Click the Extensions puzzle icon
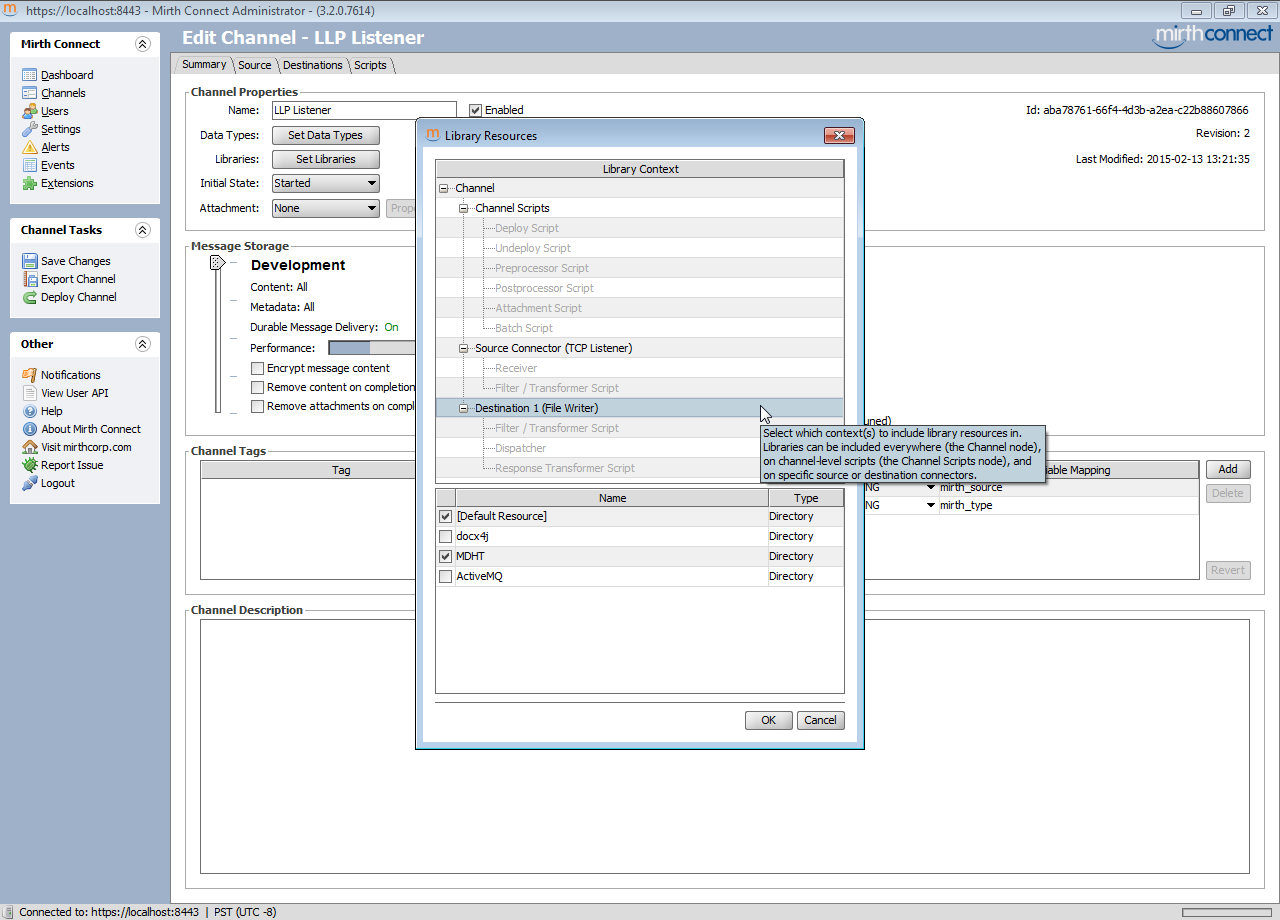 (30, 183)
